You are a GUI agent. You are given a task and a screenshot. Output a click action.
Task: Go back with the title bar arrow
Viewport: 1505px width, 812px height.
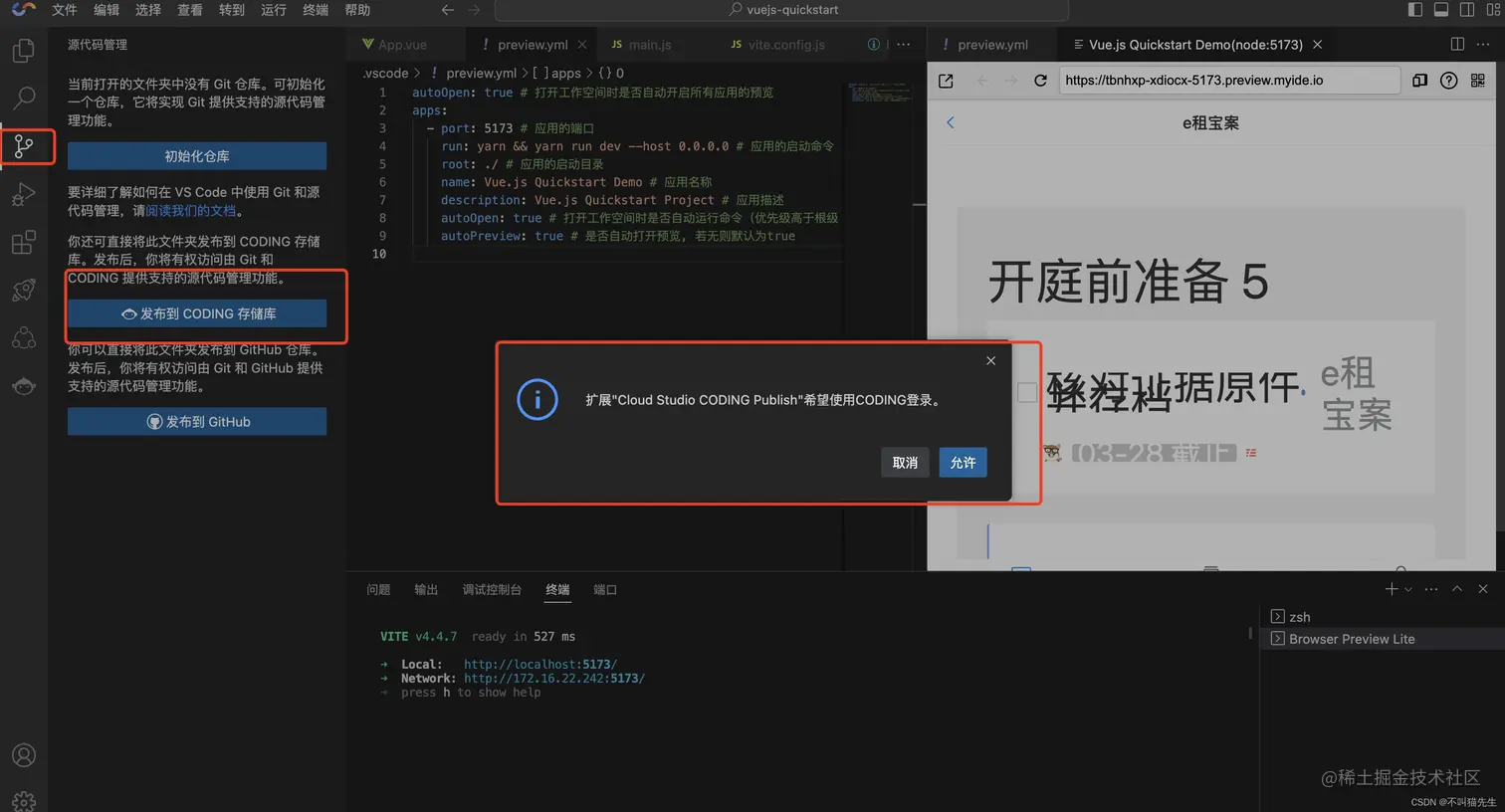pyautogui.click(x=448, y=10)
